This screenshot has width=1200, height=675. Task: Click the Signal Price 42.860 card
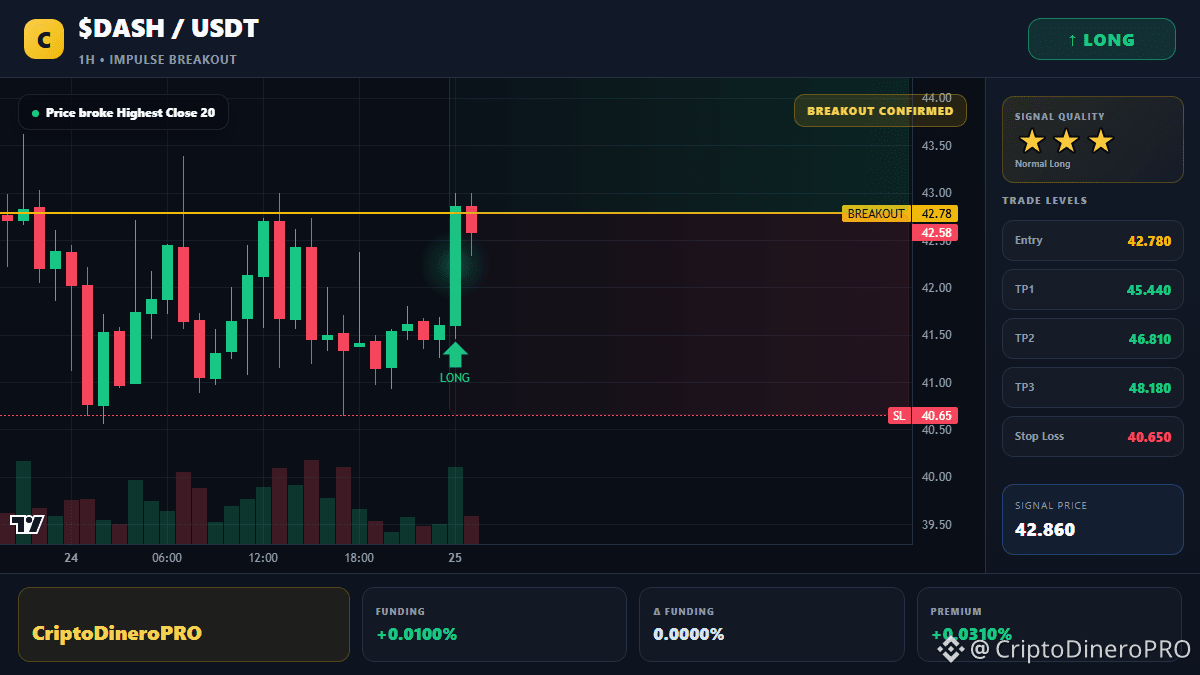pos(1093,519)
